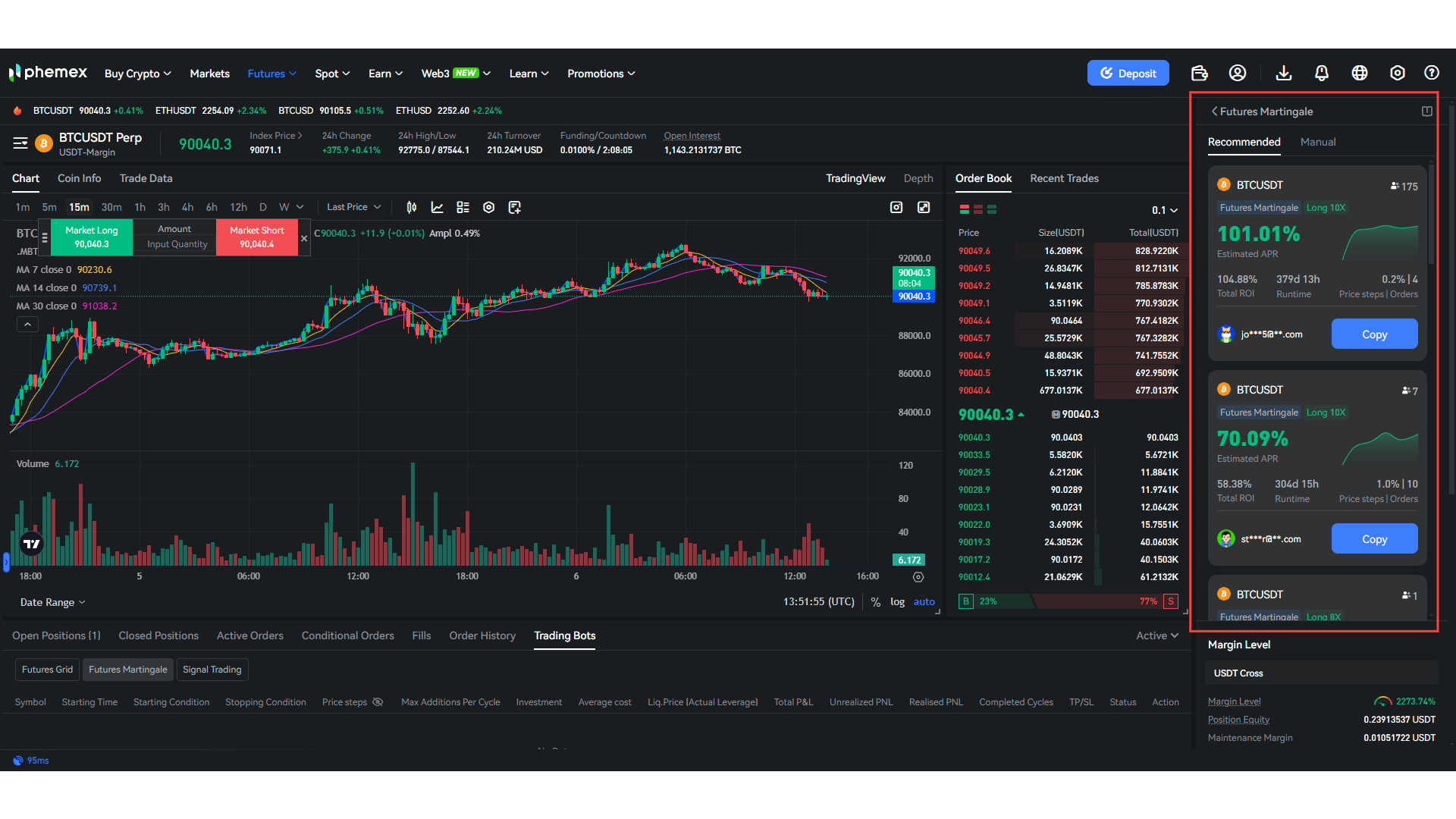Switch price axis to log scale
The width and height of the screenshot is (1456, 819).
(x=897, y=601)
